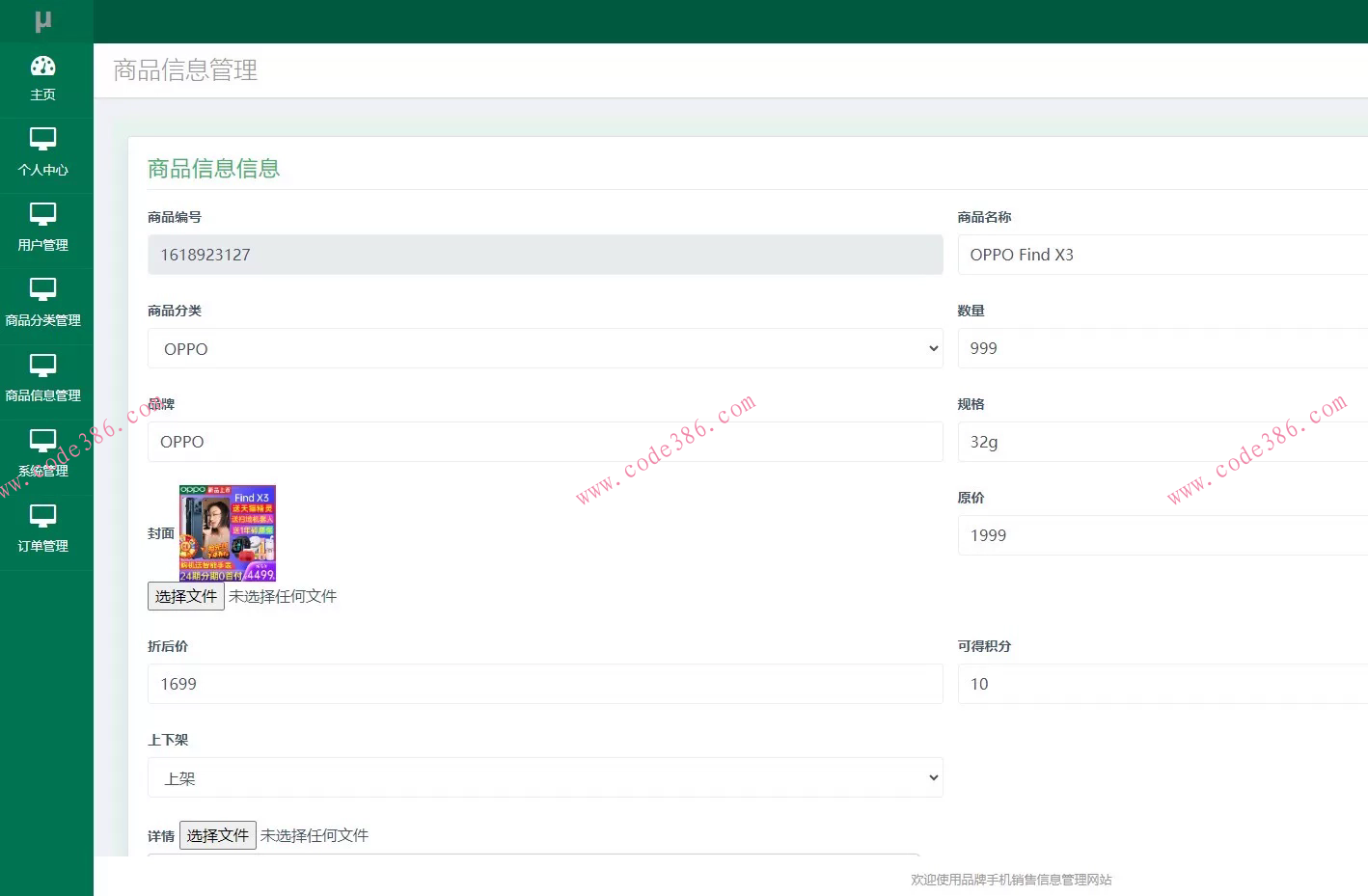Screen dimensions: 1368x896
Task: Click the 主页 dashboard icon
Action: point(43,66)
